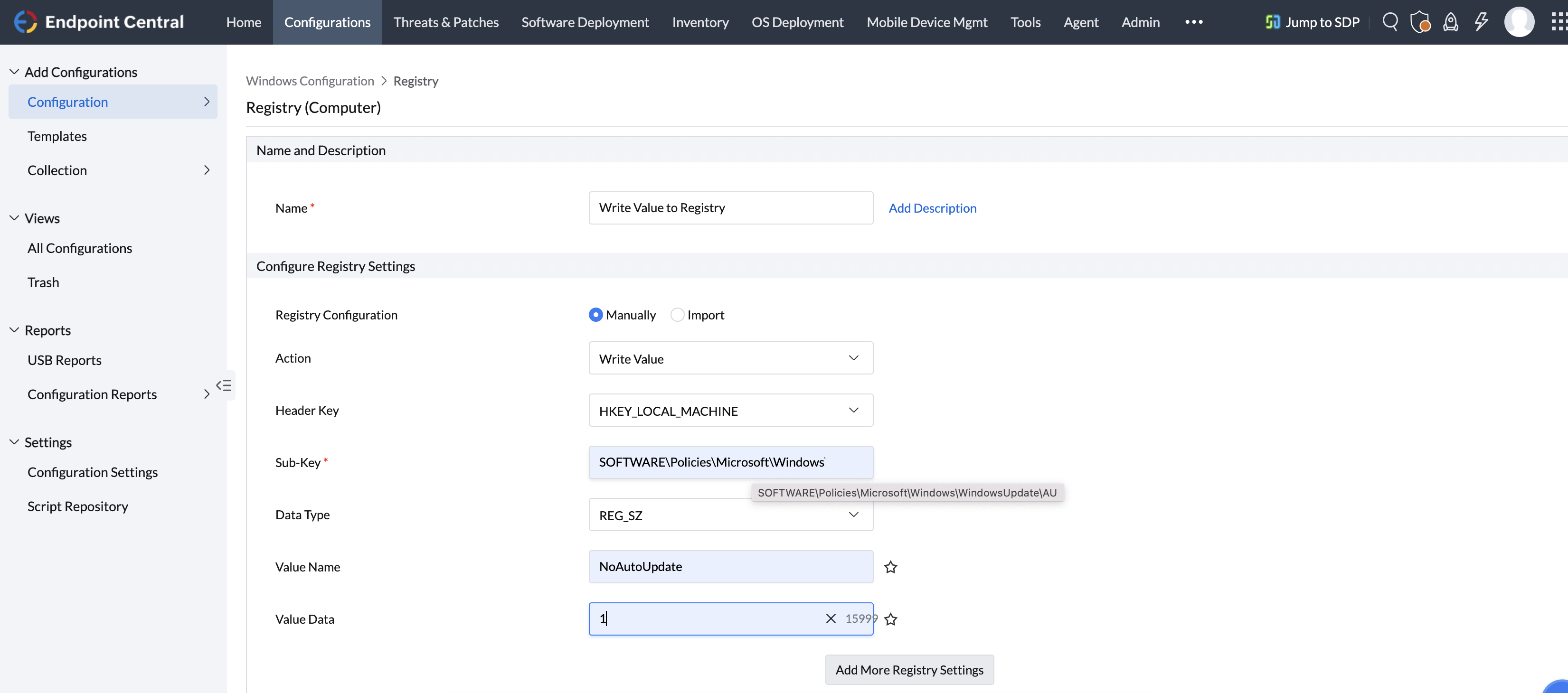
Task: Click Add More Registry Settings button
Action: pyautogui.click(x=909, y=670)
